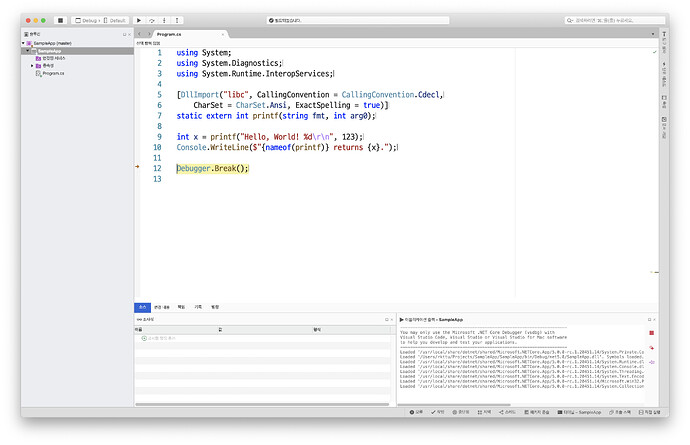Step into the current statement
The width and height of the screenshot is (690, 445).
coord(164,20)
